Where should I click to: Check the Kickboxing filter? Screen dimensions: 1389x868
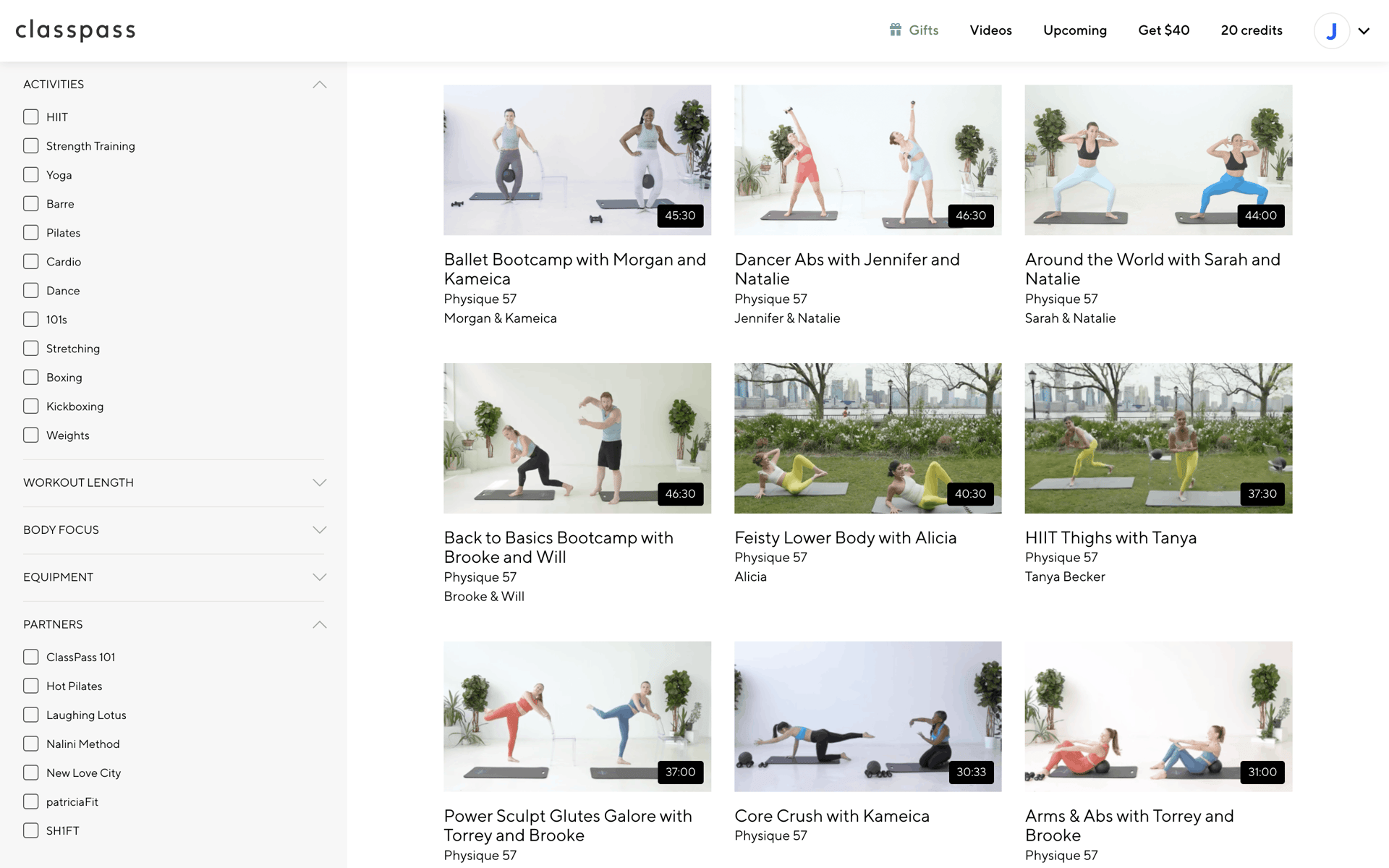click(30, 406)
